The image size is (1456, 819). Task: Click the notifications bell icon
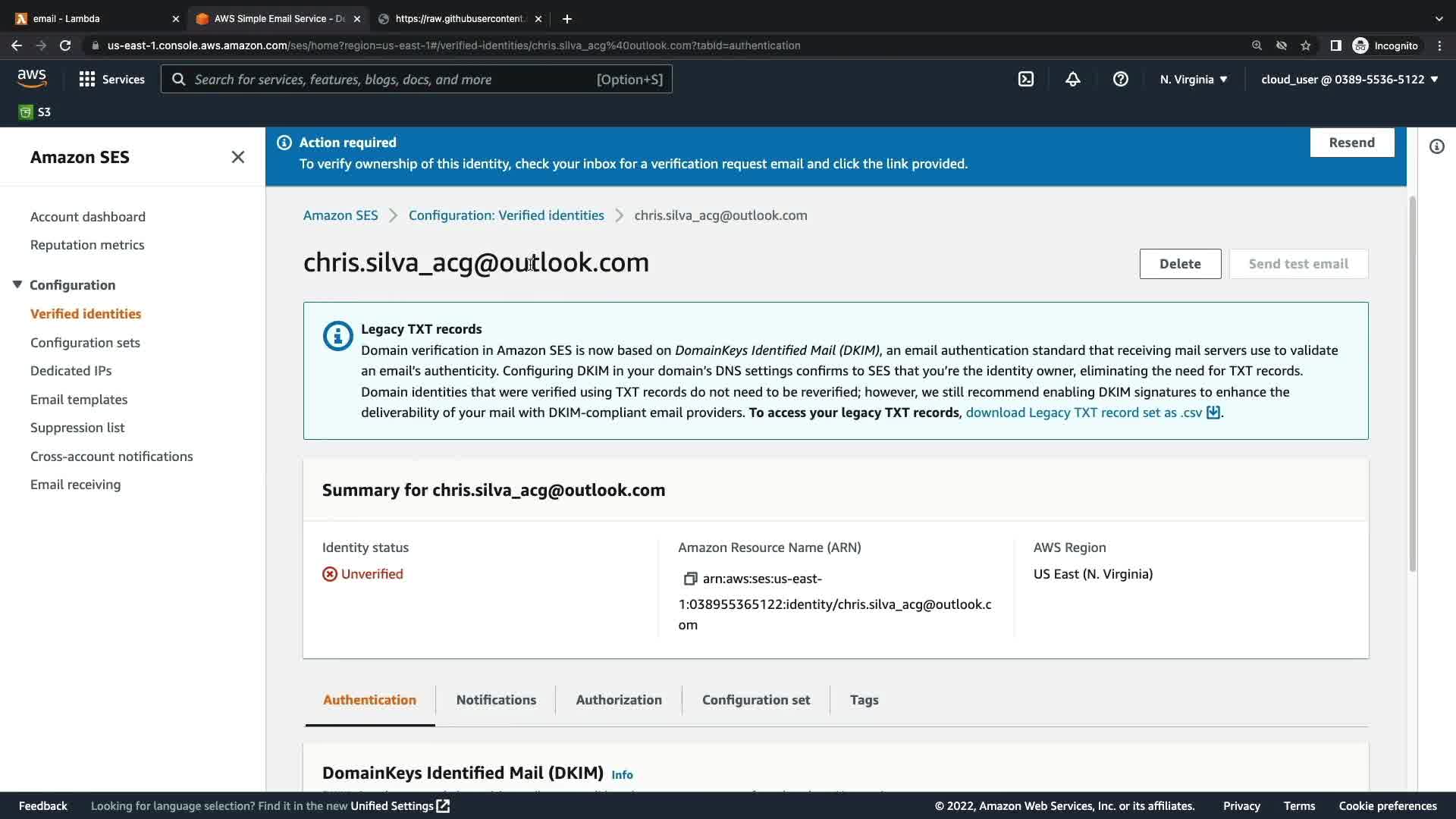click(1072, 79)
